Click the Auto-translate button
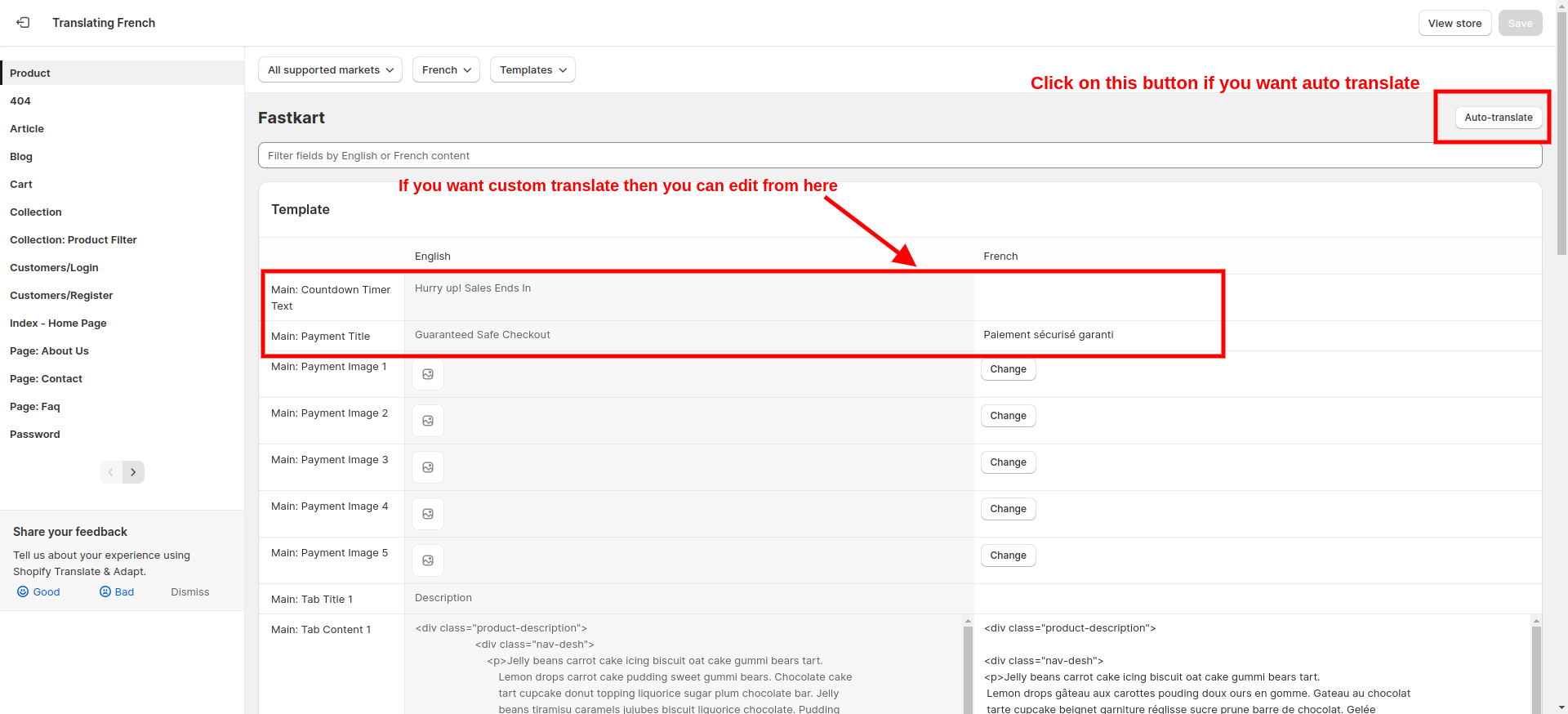 coord(1499,118)
